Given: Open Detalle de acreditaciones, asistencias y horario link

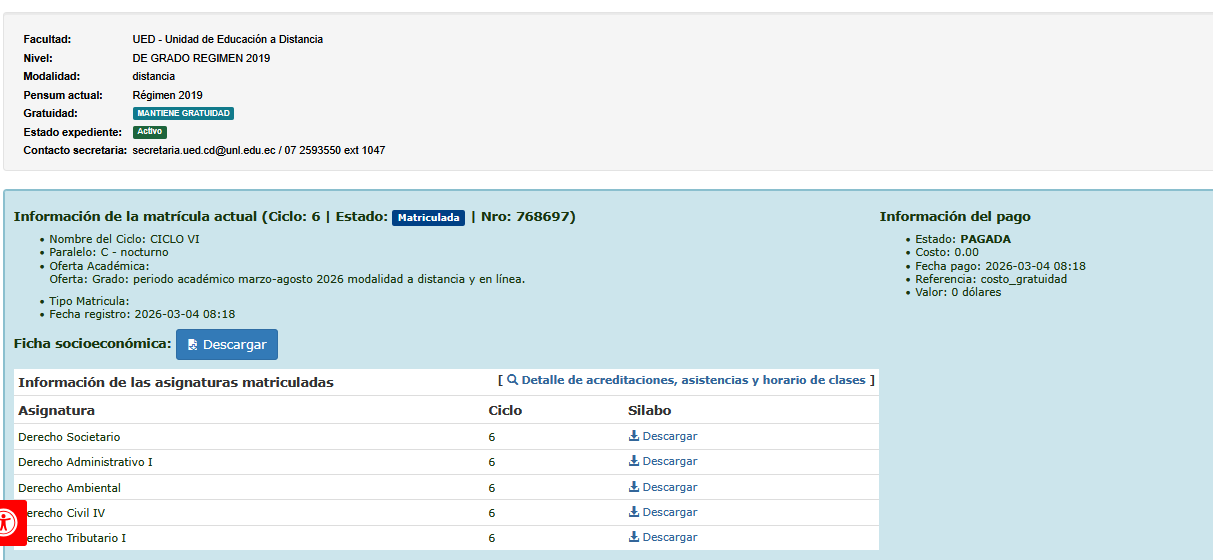Looking at the screenshot, I should pos(693,380).
